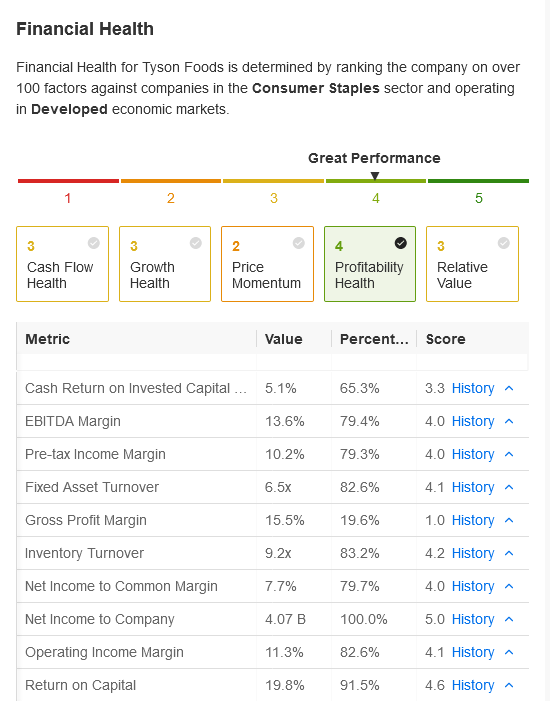Sort by the Metric column header
This screenshot has width=550, height=701.
coord(136,339)
